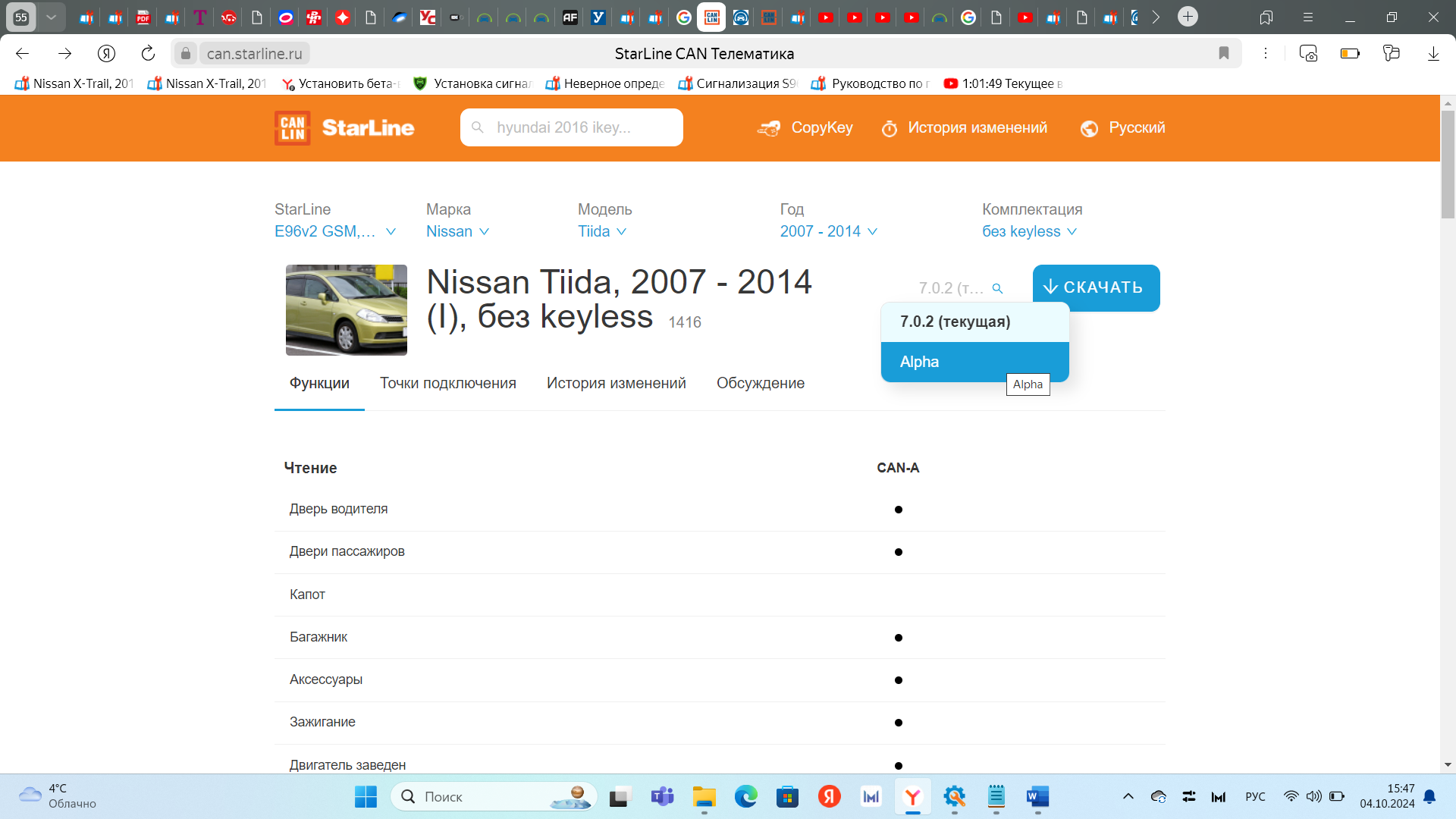The width and height of the screenshot is (1456, 819).
Task: Open browser page menu three dots
Action: point(1266,53)
